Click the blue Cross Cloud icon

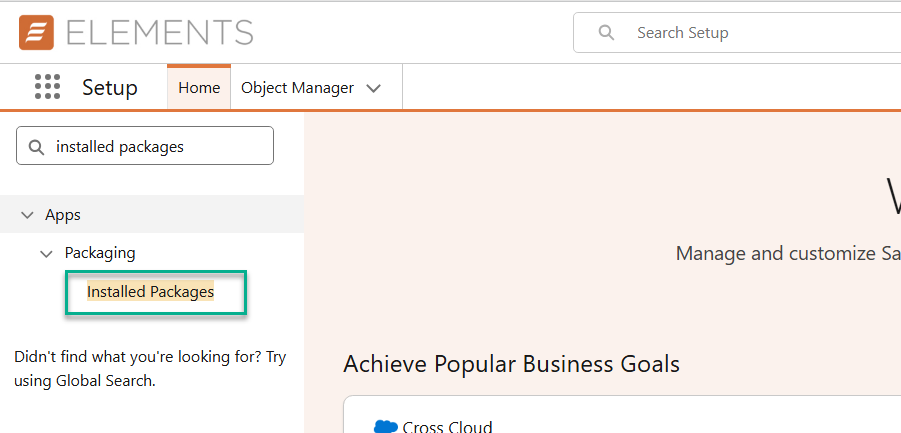point(385,426)
